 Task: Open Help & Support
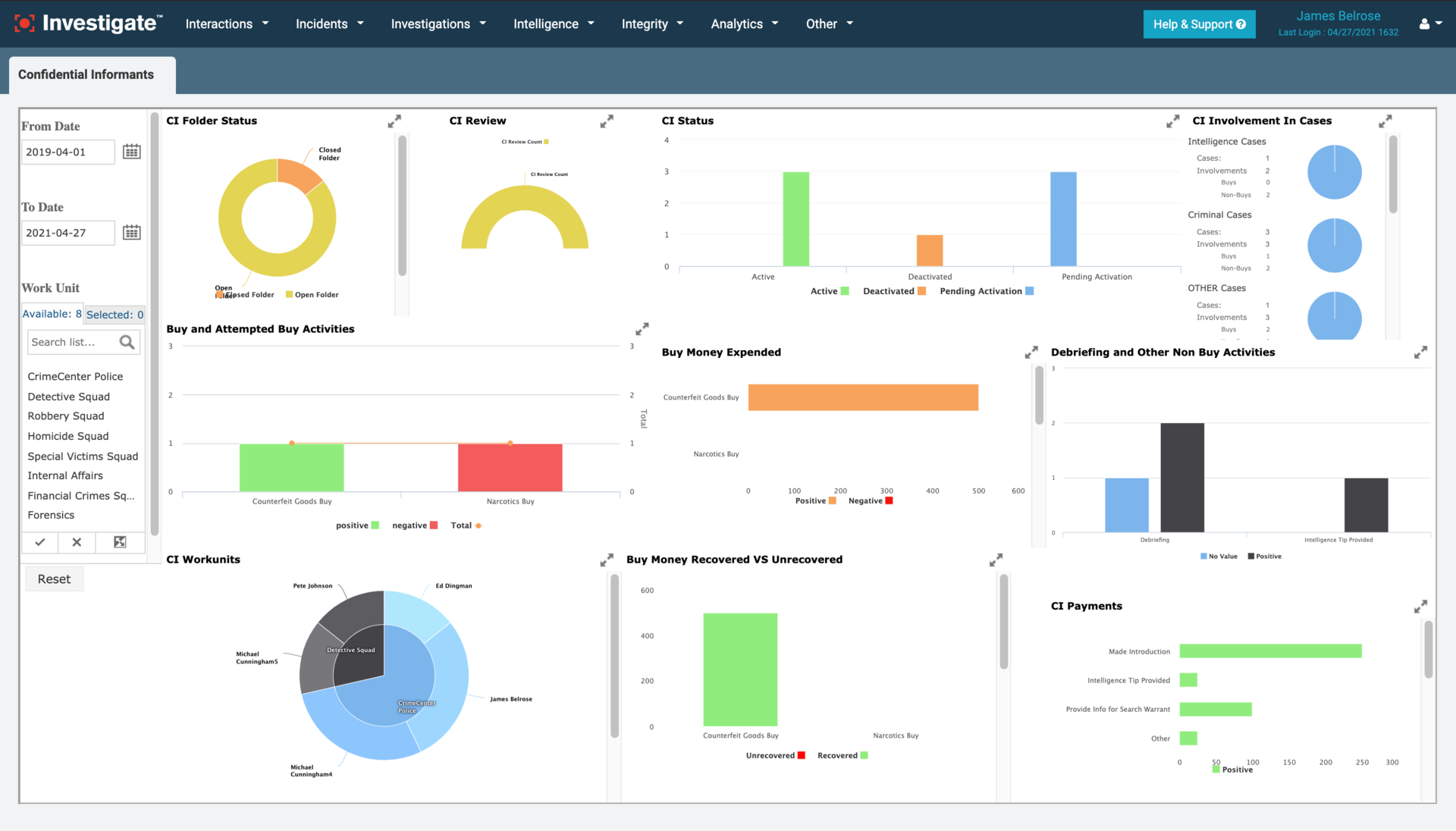(x=1198, y=24)
